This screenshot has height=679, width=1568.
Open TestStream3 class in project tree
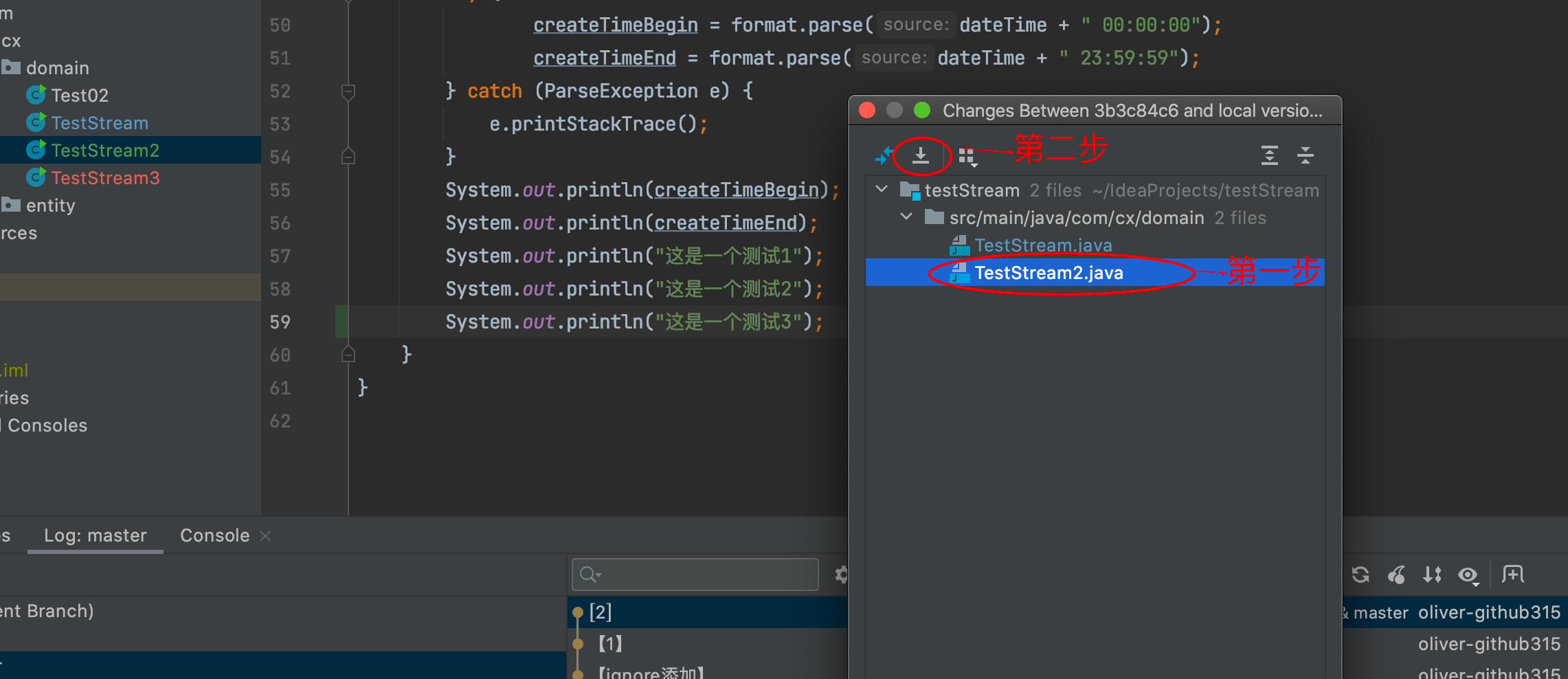(x=105, y=178)
